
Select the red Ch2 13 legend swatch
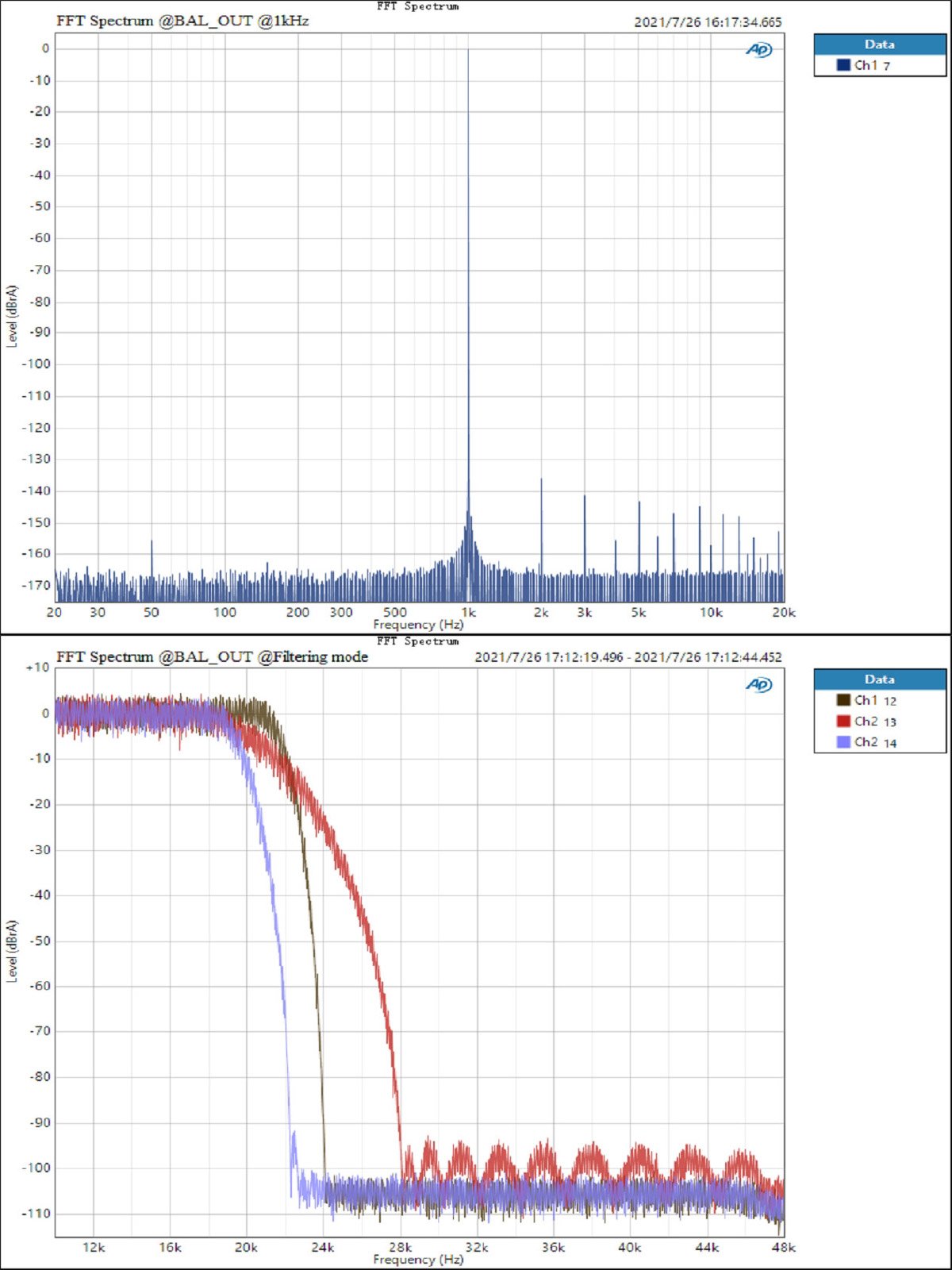(x=843, y=721)
